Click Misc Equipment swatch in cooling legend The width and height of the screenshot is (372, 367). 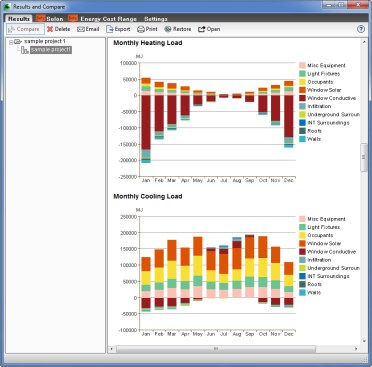(302, 219)
